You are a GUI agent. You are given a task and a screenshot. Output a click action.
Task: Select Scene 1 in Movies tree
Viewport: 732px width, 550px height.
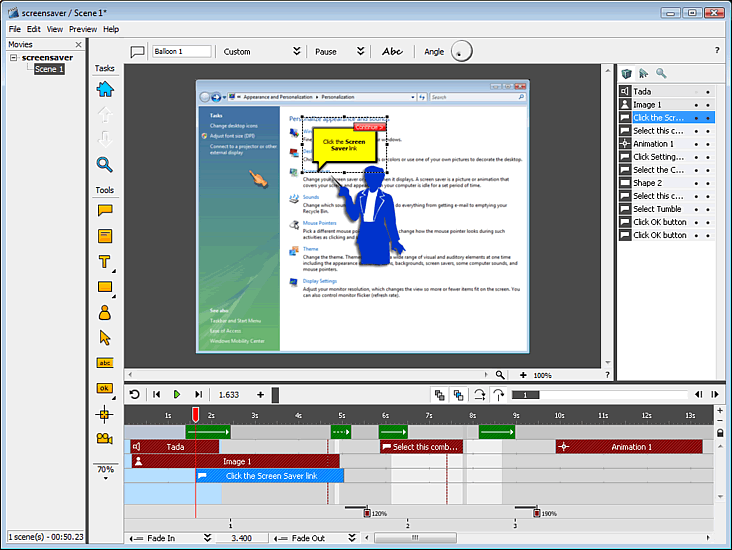tap(48, 69)
